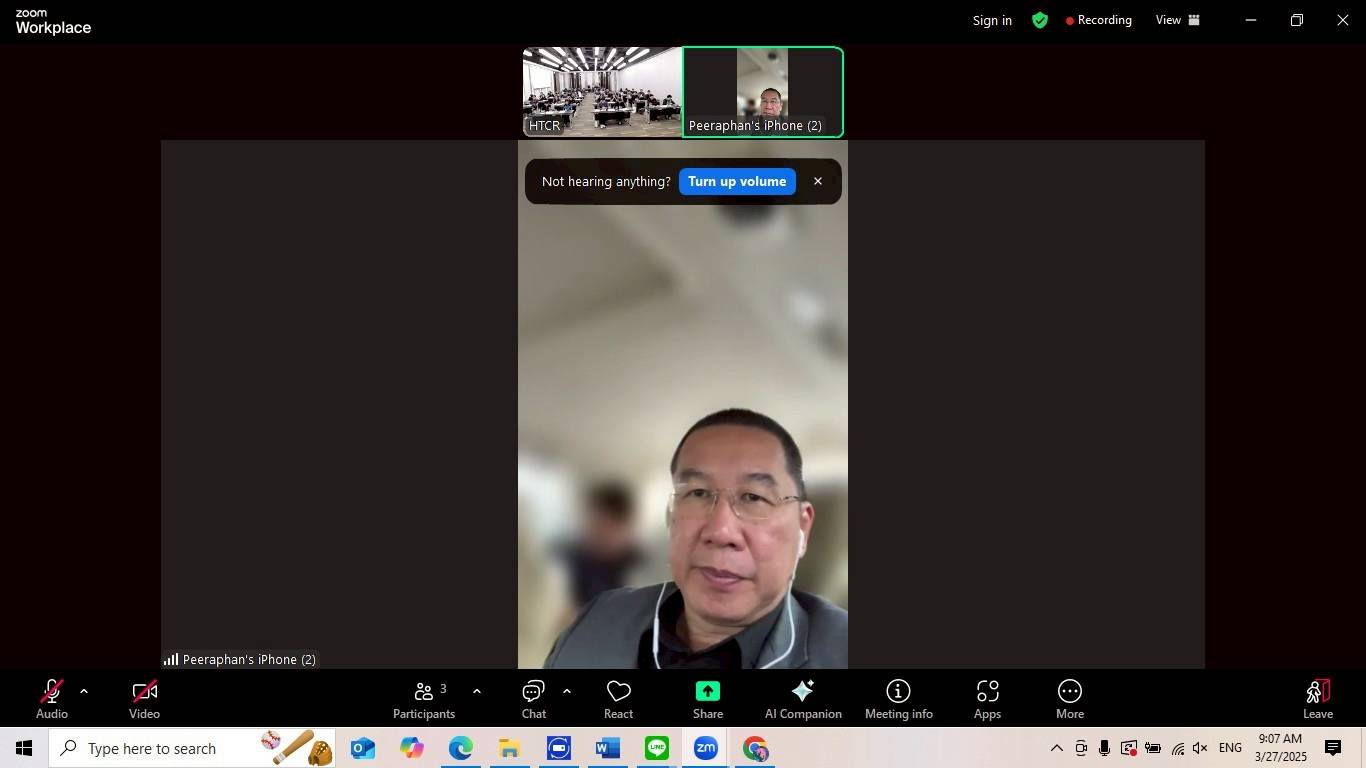Screen dimensions: 1366x768
Task: Open the React emoji panel
Action: [618, 698]
